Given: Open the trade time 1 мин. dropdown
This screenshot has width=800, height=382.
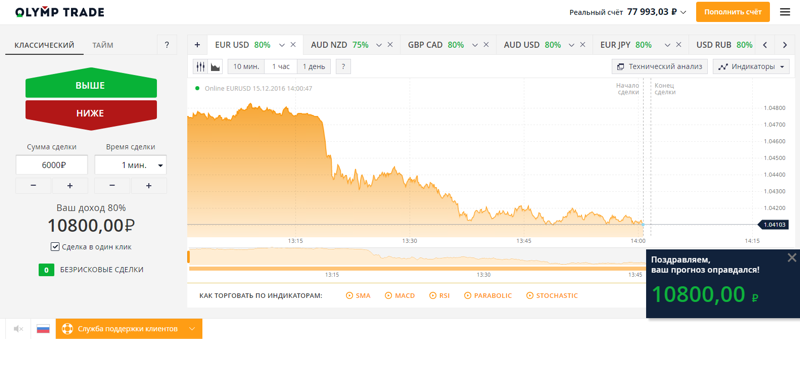Looking at the screenshot, I should click(131, 165).
